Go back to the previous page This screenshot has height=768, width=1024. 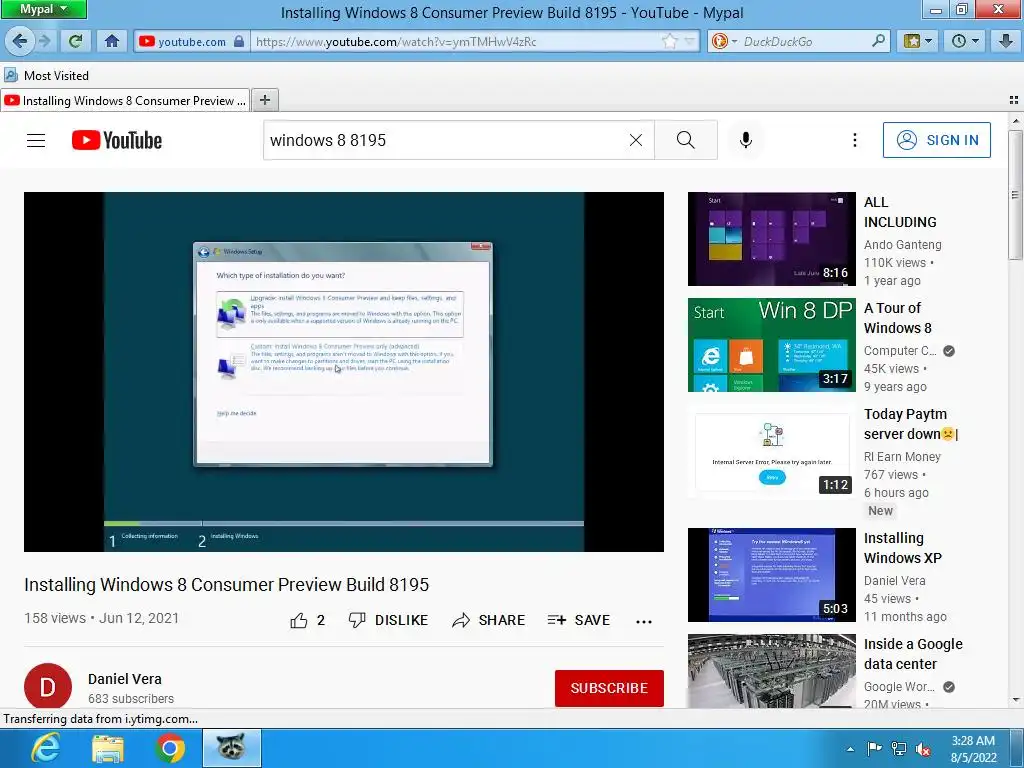20,41
